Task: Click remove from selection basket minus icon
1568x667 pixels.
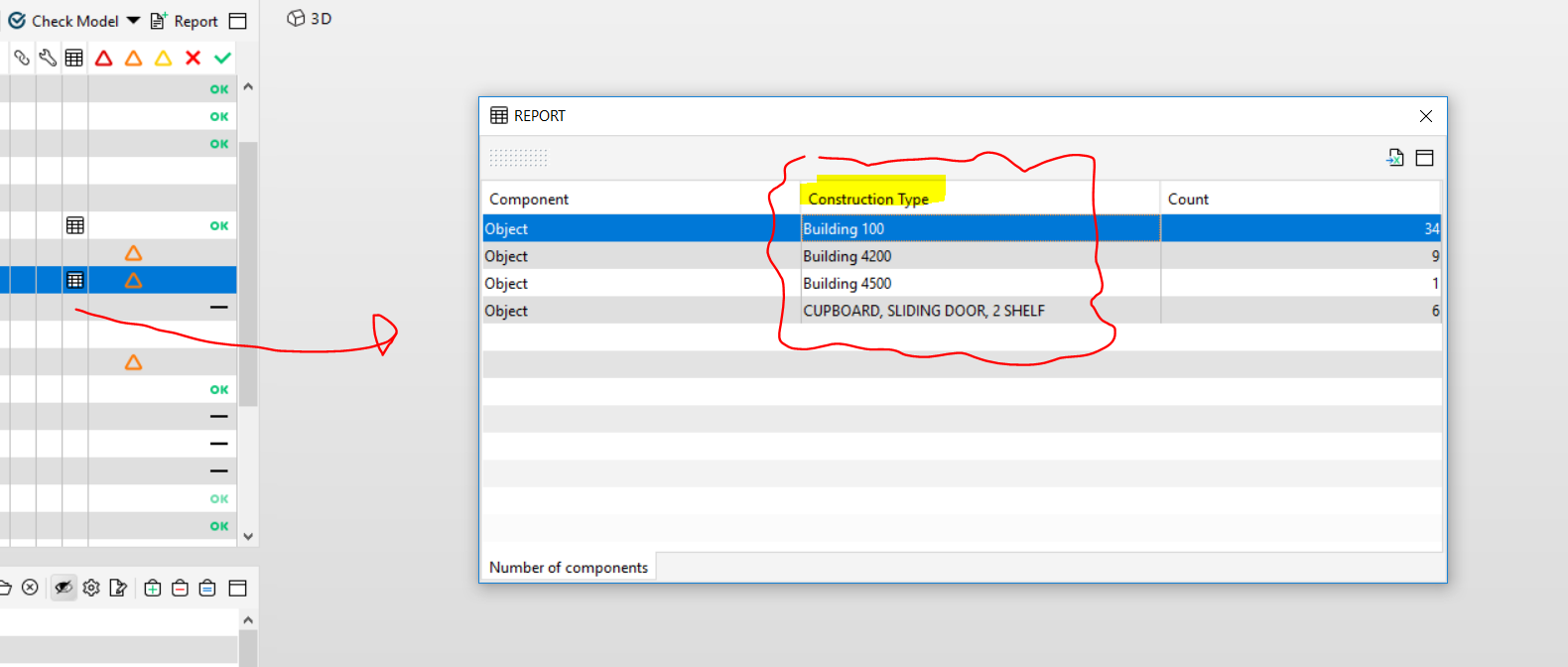Action: 180,588
